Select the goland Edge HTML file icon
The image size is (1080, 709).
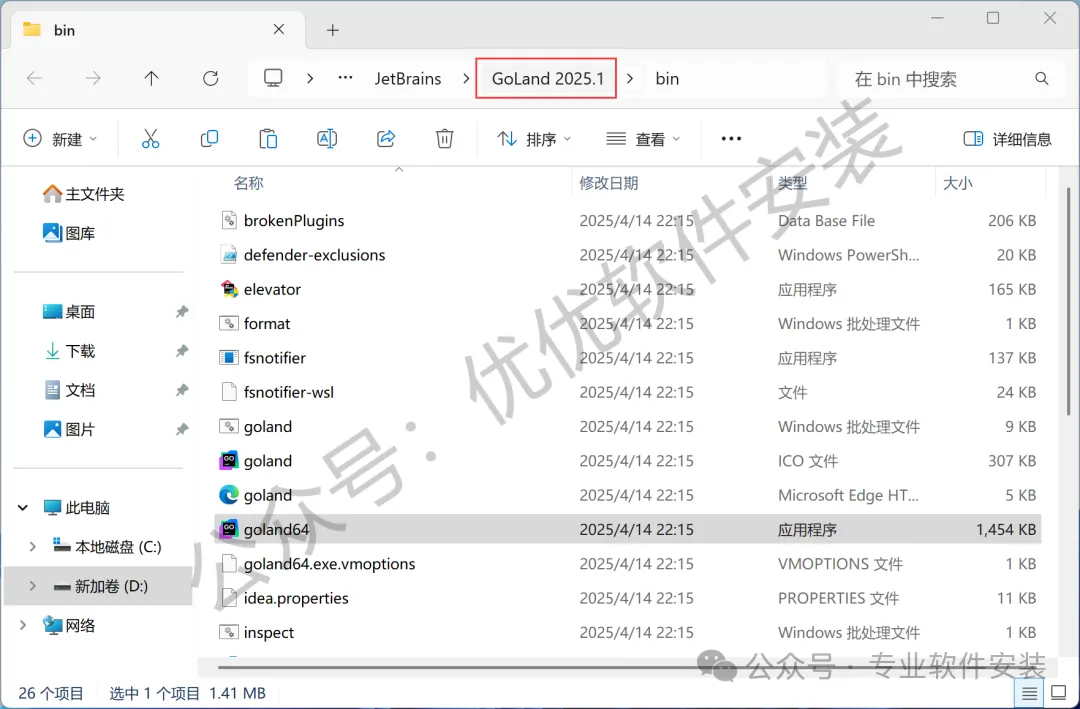pyautogui.click(x=229, y=495)
